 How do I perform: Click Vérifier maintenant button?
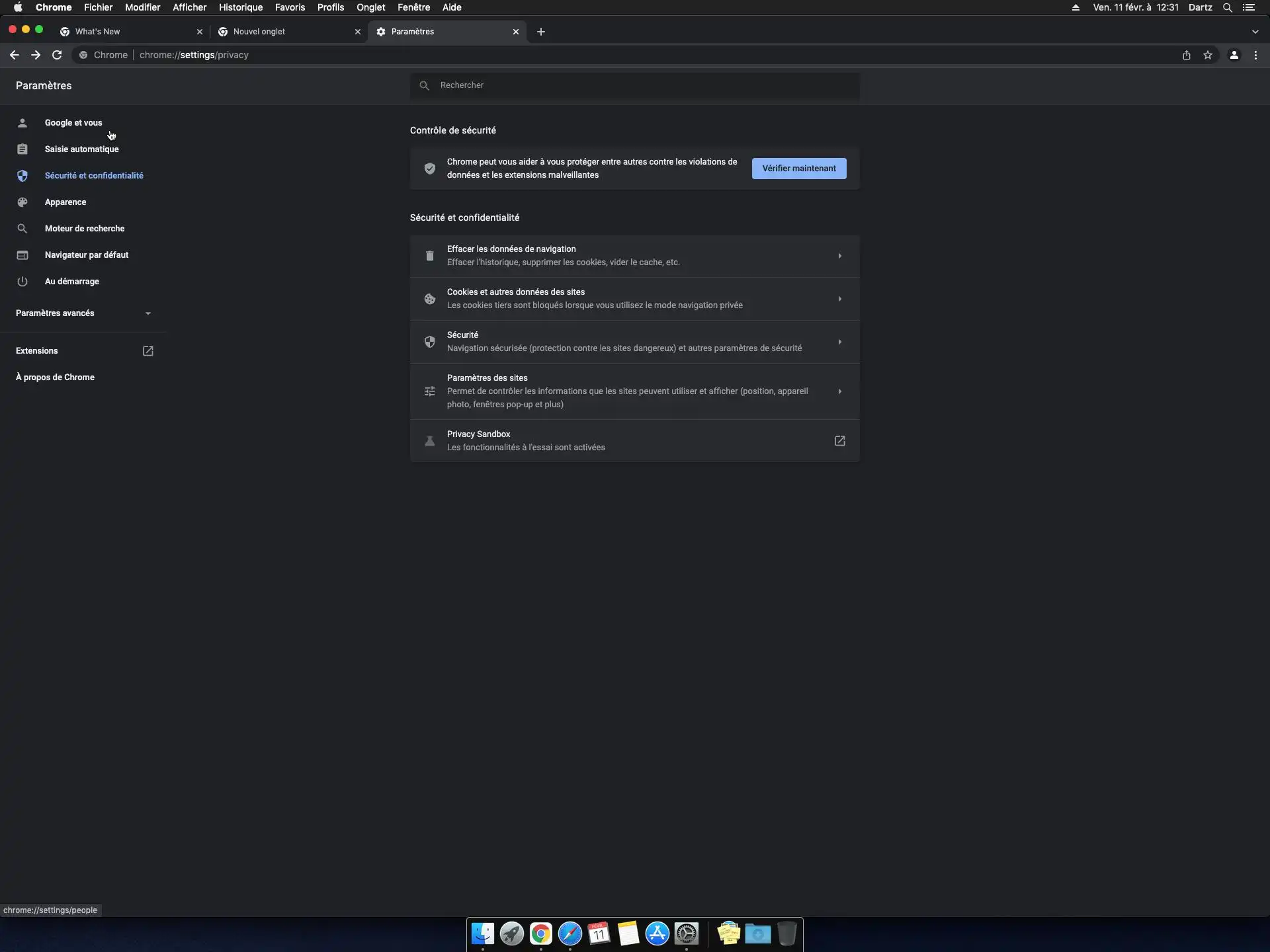(798, 169)
